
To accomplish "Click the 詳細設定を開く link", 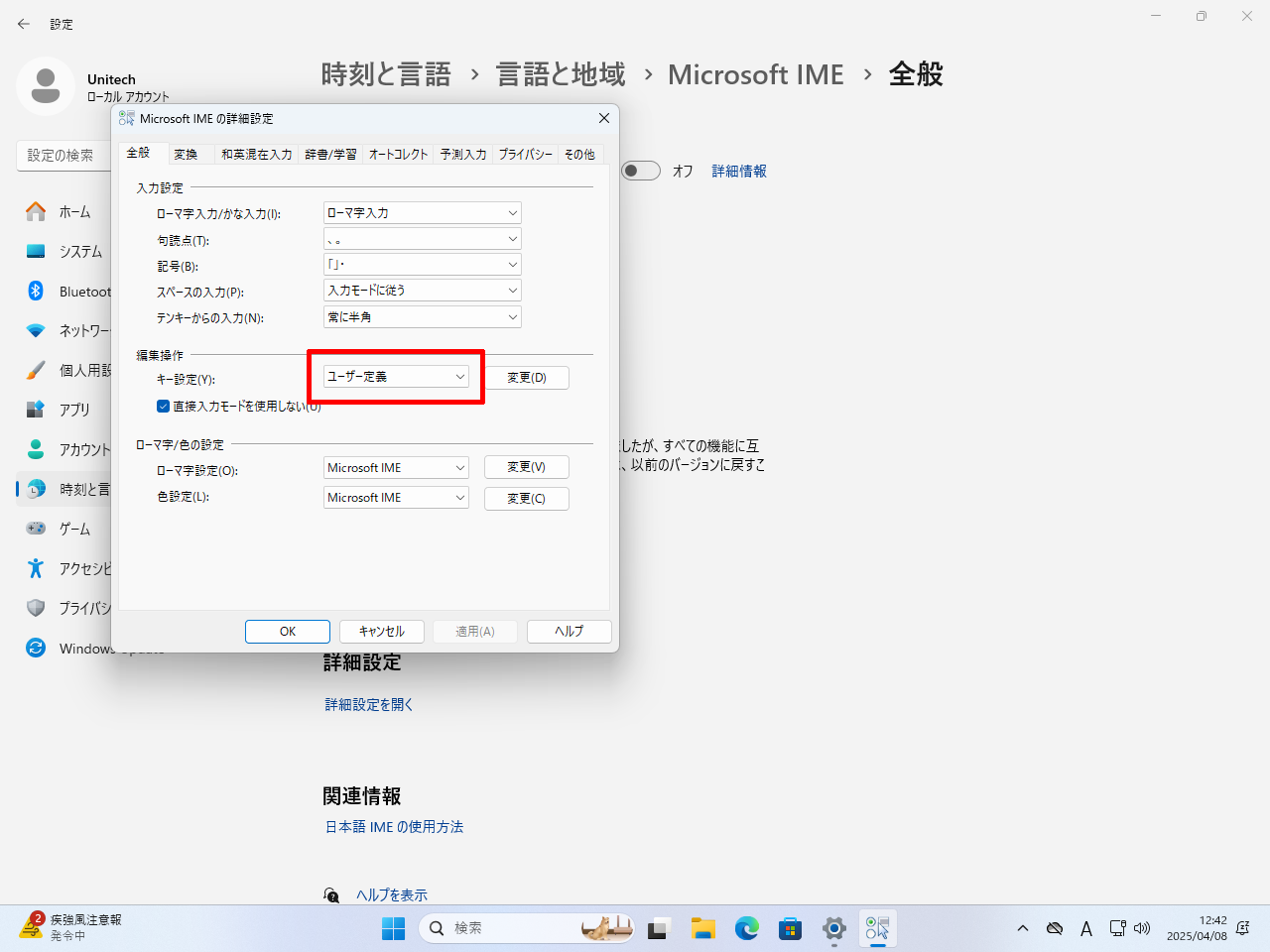I will coord(369,704).
